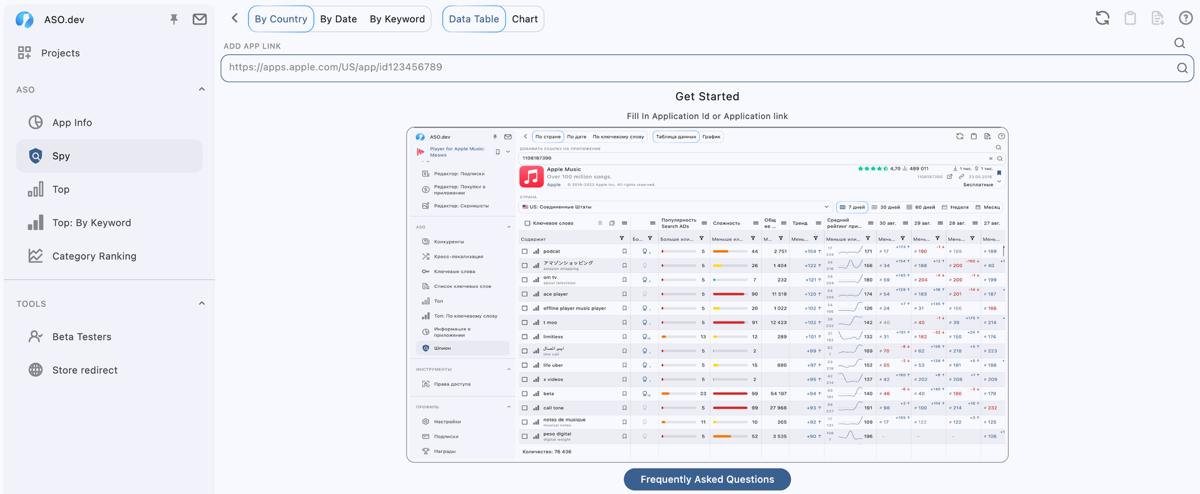This screenshot has width=1200, height=494.
Task: Collapse the ASO sidebar section
Action: tap(201, 90)
